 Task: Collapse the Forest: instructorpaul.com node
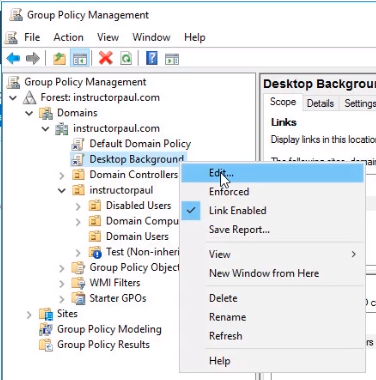(x=13, y=98)
